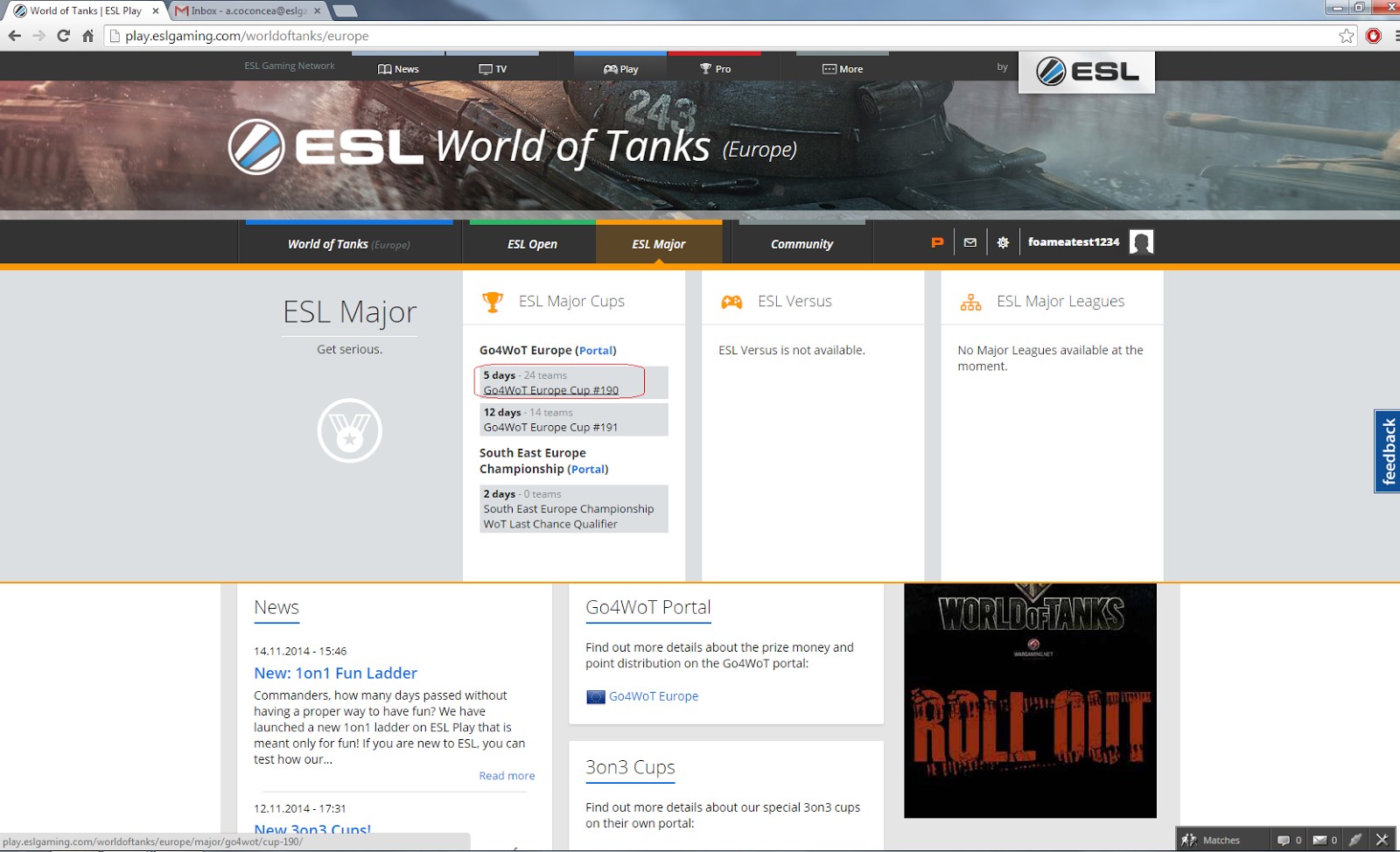Image resolution: width=1400 pixels, height=852 pixels.
Task: Open messages envelope icon in navigation bar
Action: 970,242
